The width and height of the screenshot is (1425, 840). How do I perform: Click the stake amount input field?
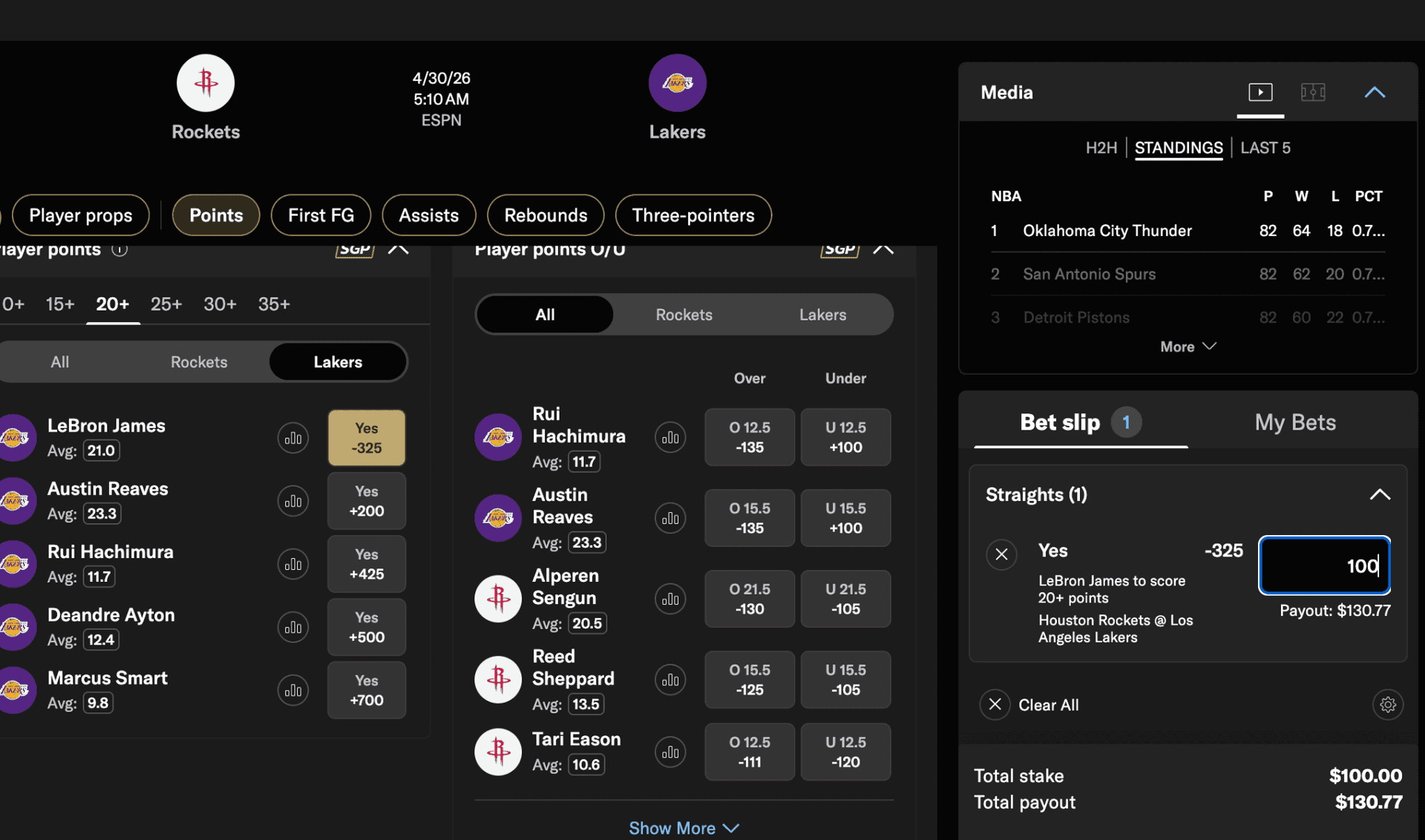click(1324, 565)
